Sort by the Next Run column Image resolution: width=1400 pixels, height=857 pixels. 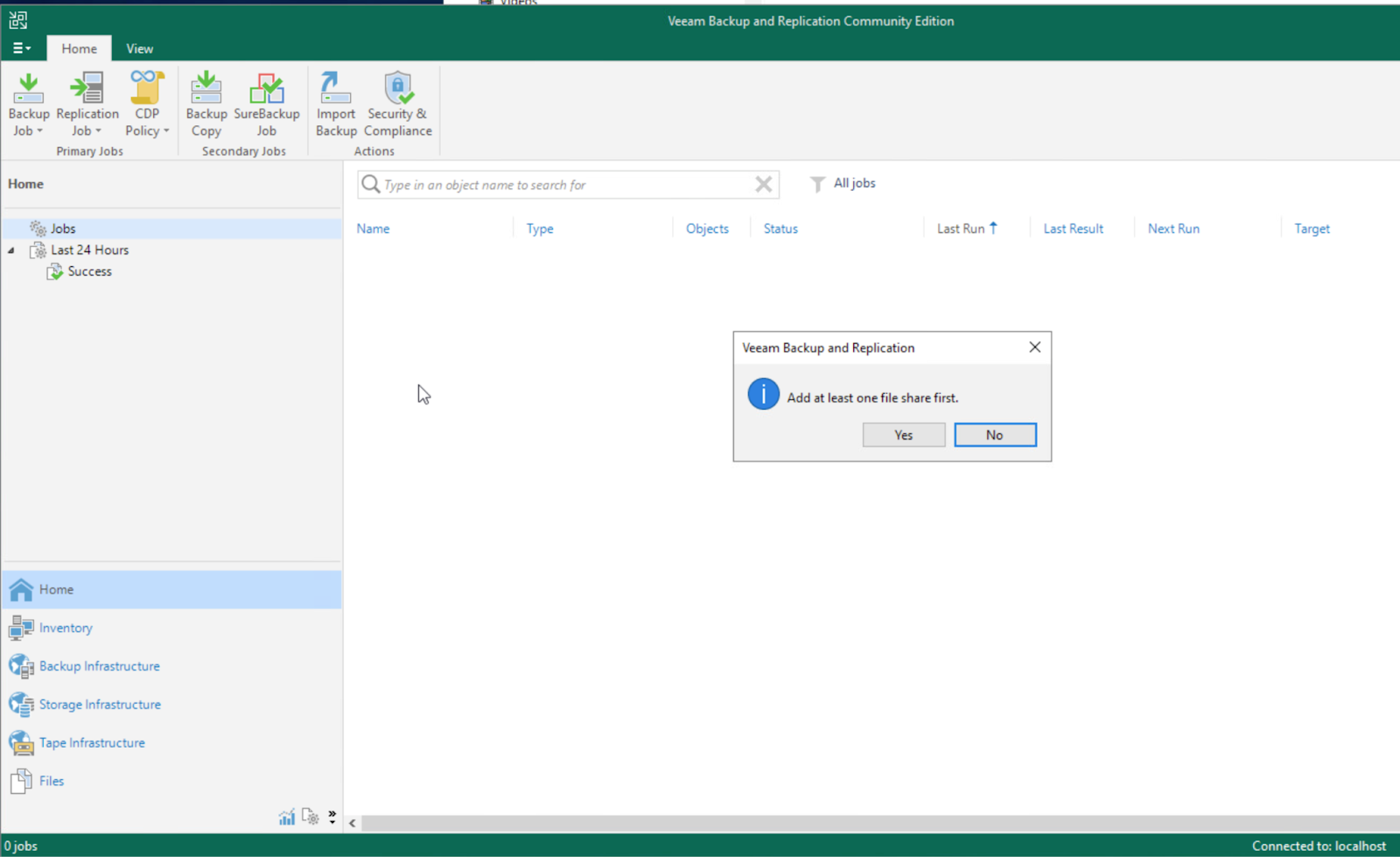click(1173, 228)
